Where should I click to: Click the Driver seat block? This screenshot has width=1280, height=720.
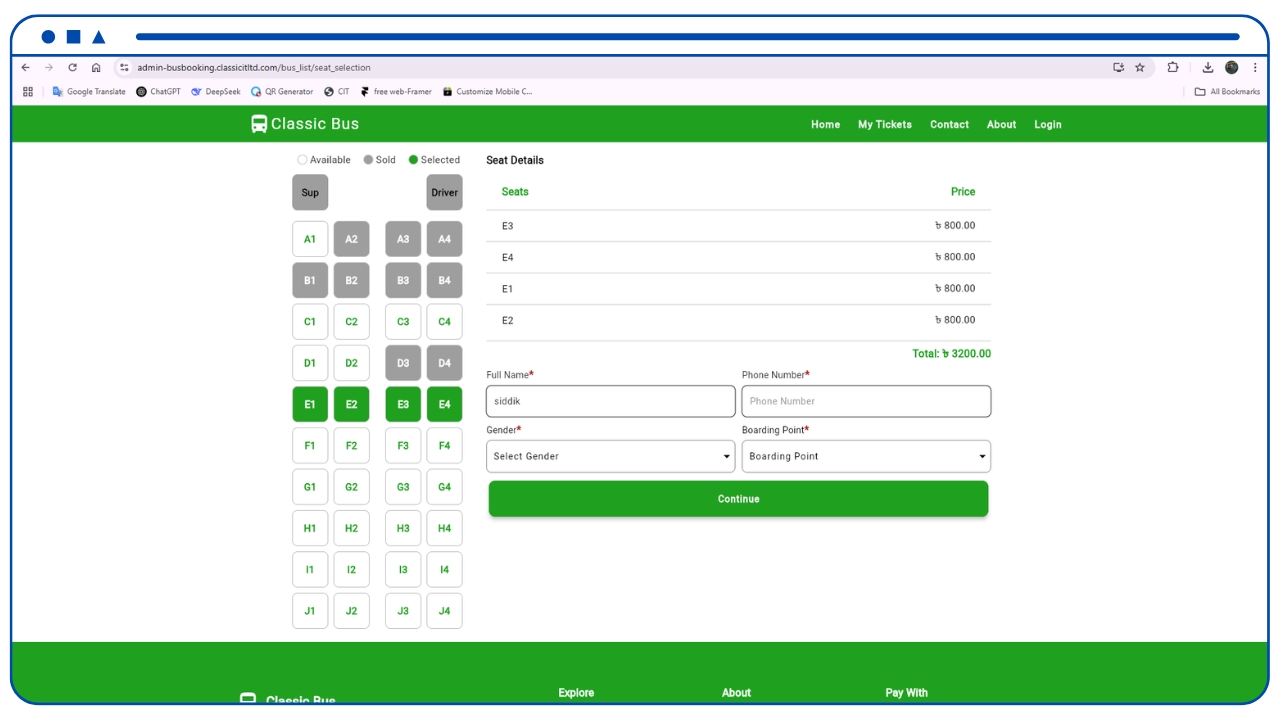444,193
